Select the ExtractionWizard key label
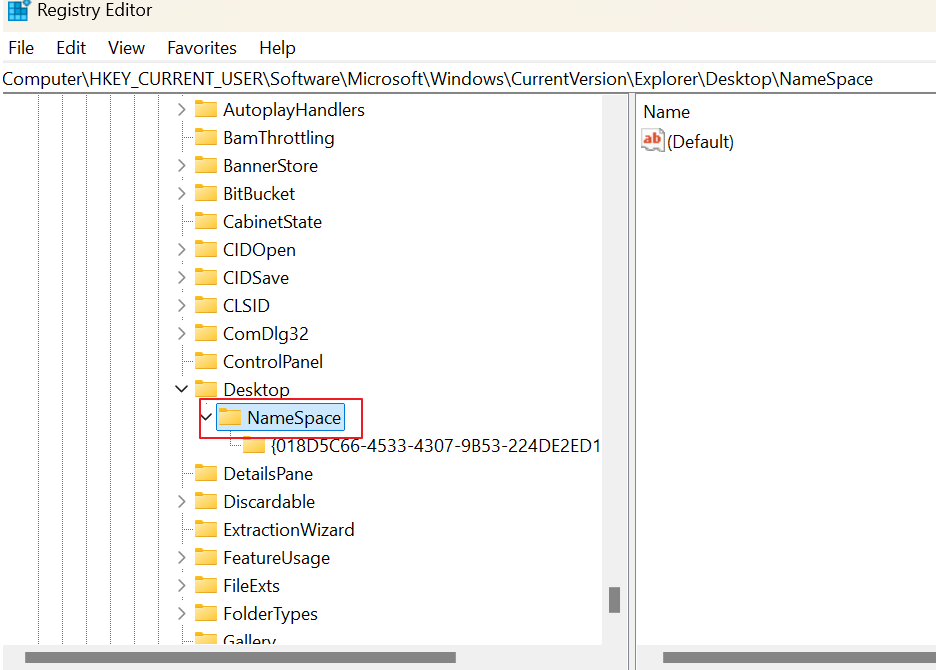Viewport: 936px width, 670px height. click(289, 530)
